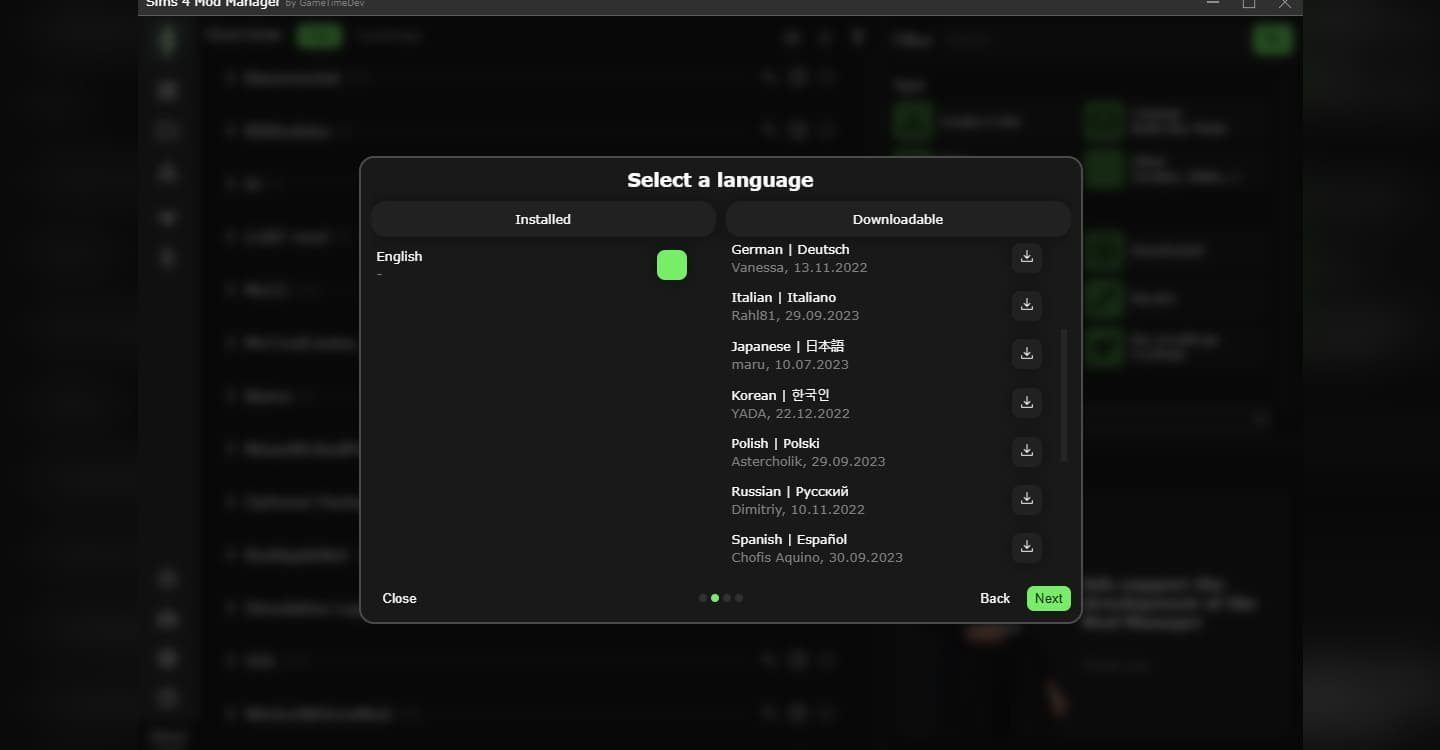Jump to the first pager dot
Screen dimensions: 1440x750
point(703,598)
